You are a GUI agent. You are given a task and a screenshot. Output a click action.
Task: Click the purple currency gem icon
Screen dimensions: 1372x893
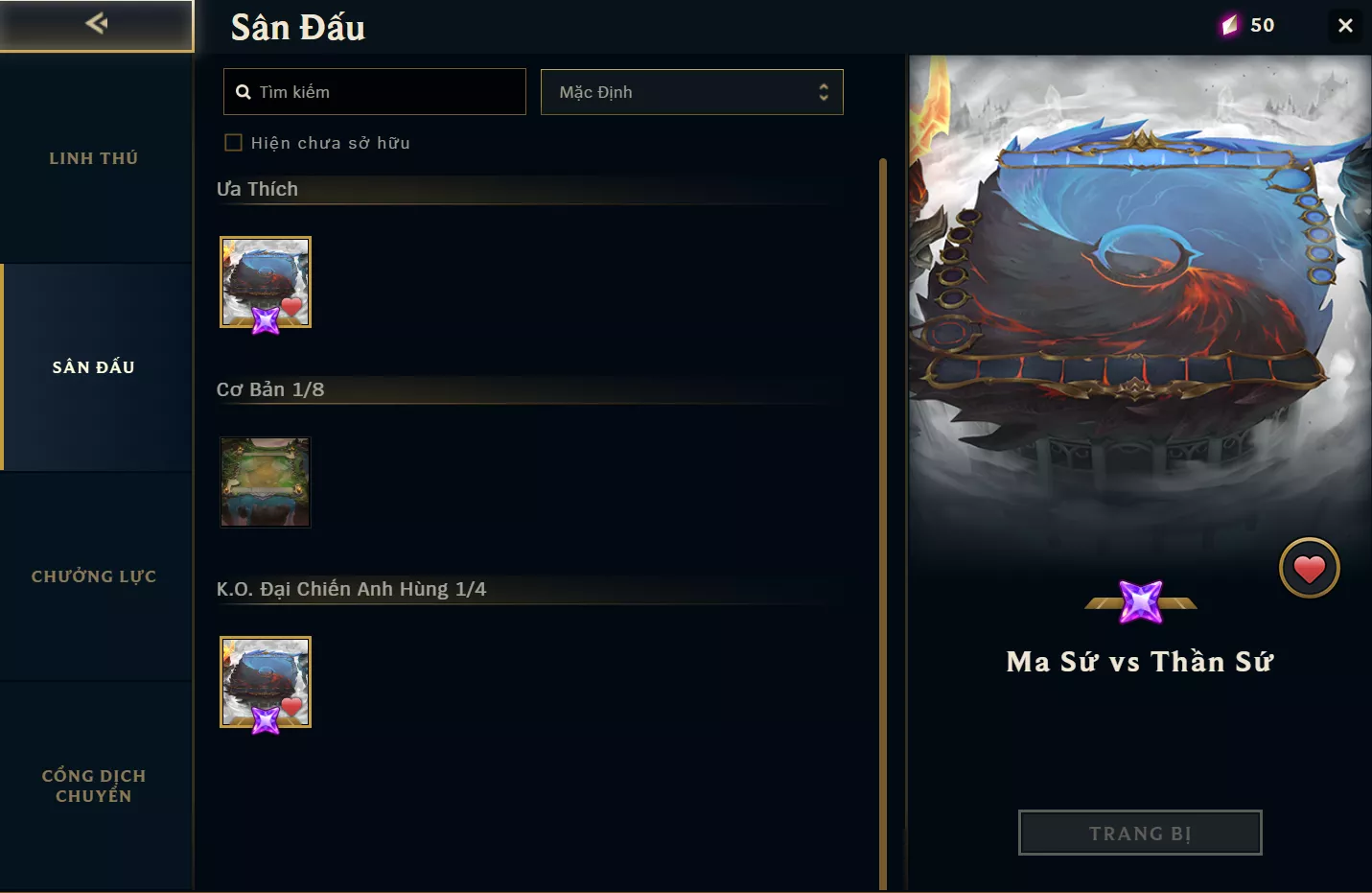tap(1229, 25)
